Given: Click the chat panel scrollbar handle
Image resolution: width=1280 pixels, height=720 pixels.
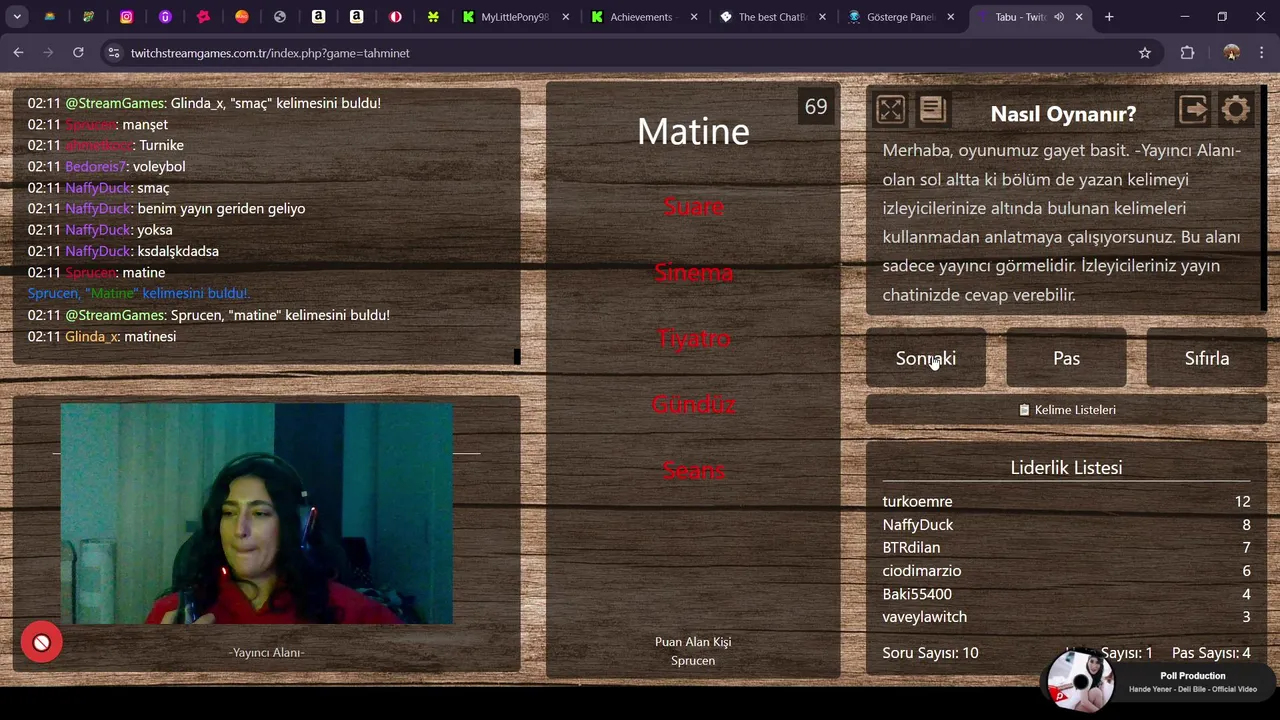Looking at the screenshot, I should click(517, 357).
